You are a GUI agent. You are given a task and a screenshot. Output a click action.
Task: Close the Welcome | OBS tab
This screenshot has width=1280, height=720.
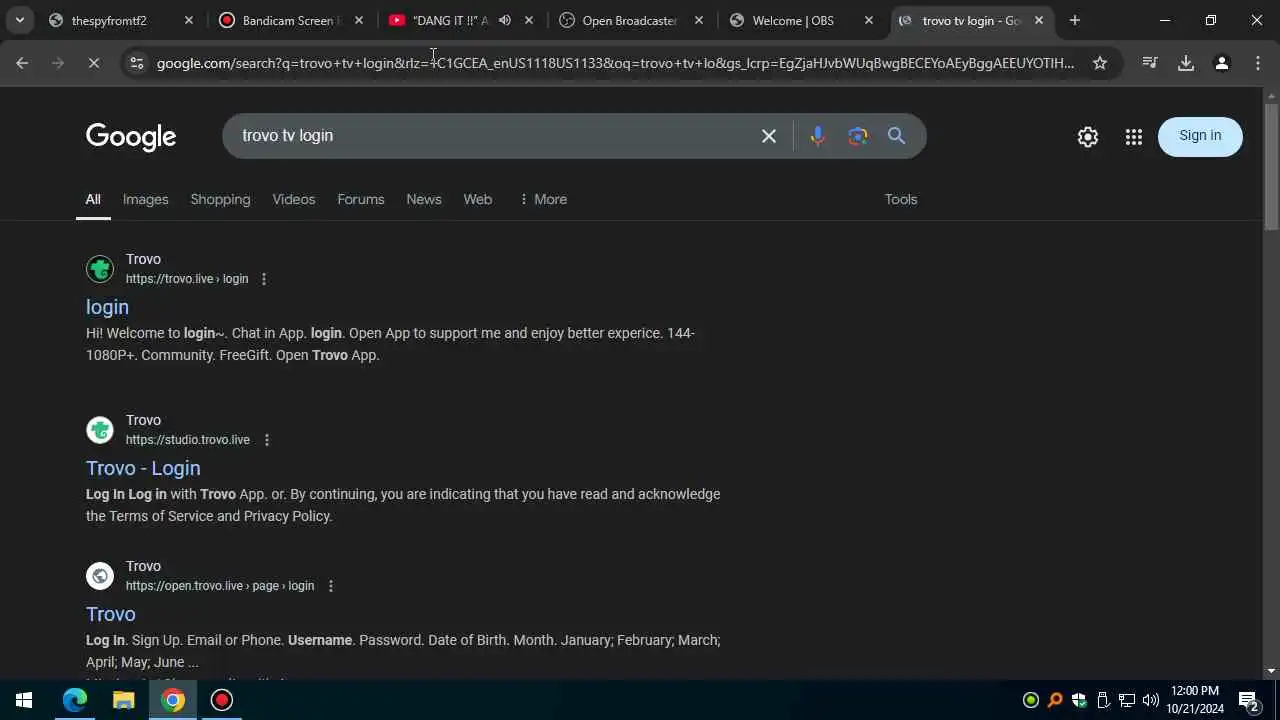[x=869, y=20]
